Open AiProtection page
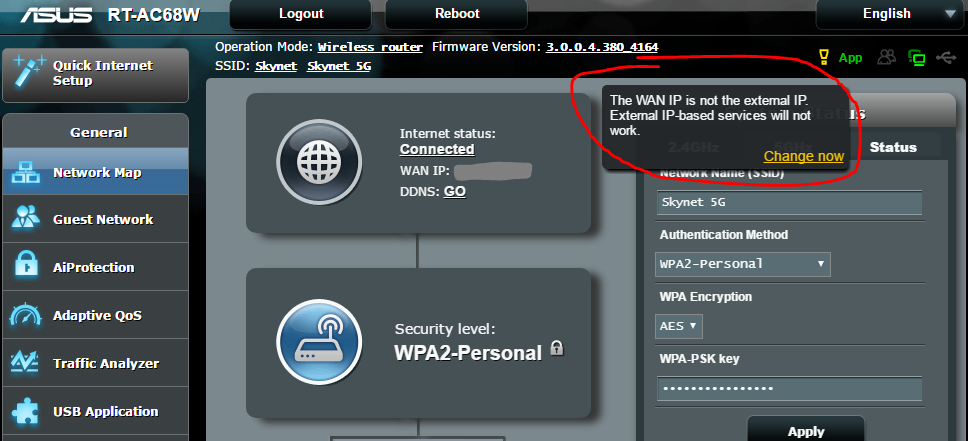This screenshot has height=441, width=968. pyautogui.click(x=96, y=267)
